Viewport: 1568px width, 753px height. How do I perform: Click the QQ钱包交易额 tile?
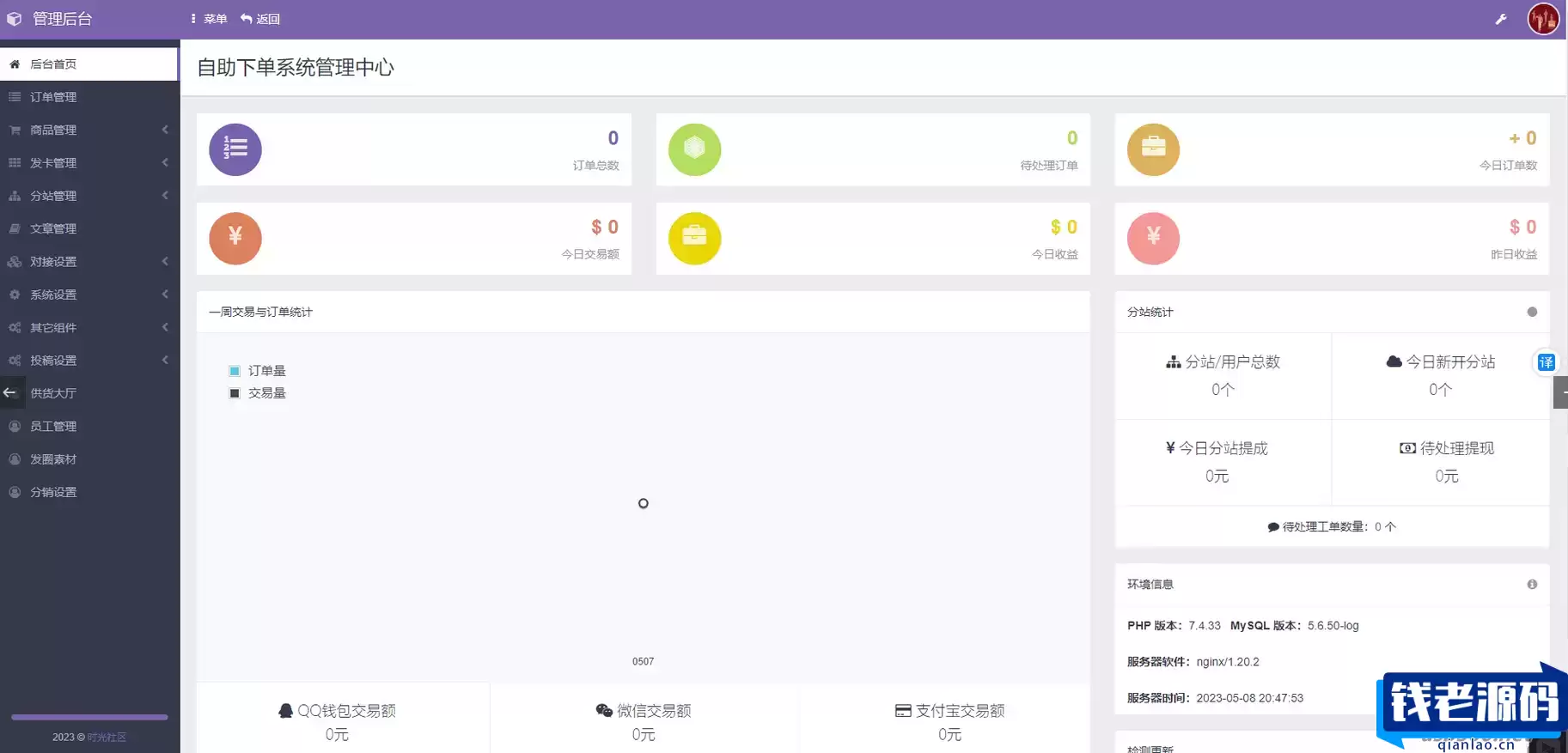[x=343, y=720]
